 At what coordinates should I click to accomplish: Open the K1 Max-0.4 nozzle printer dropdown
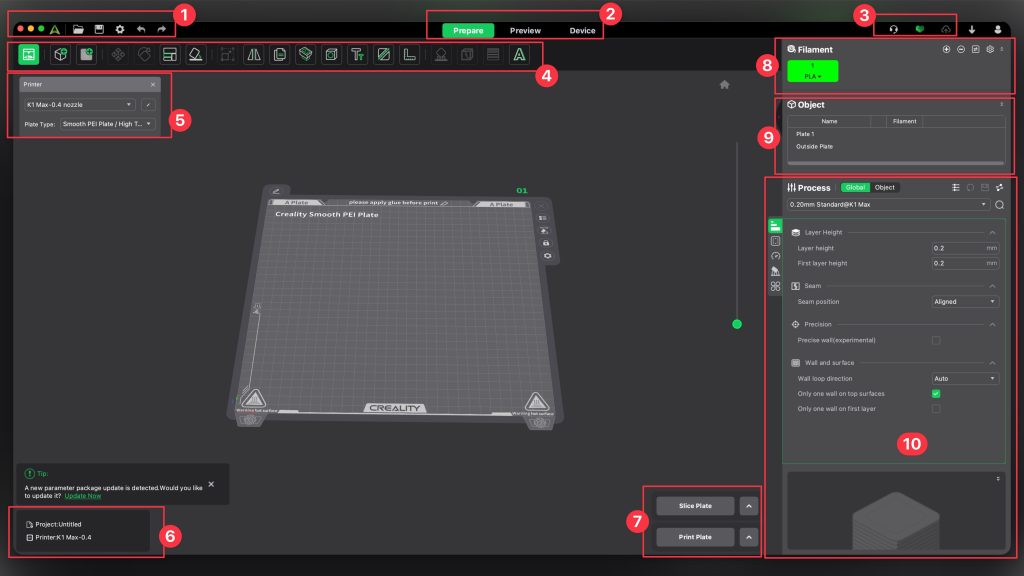point(80,104)
